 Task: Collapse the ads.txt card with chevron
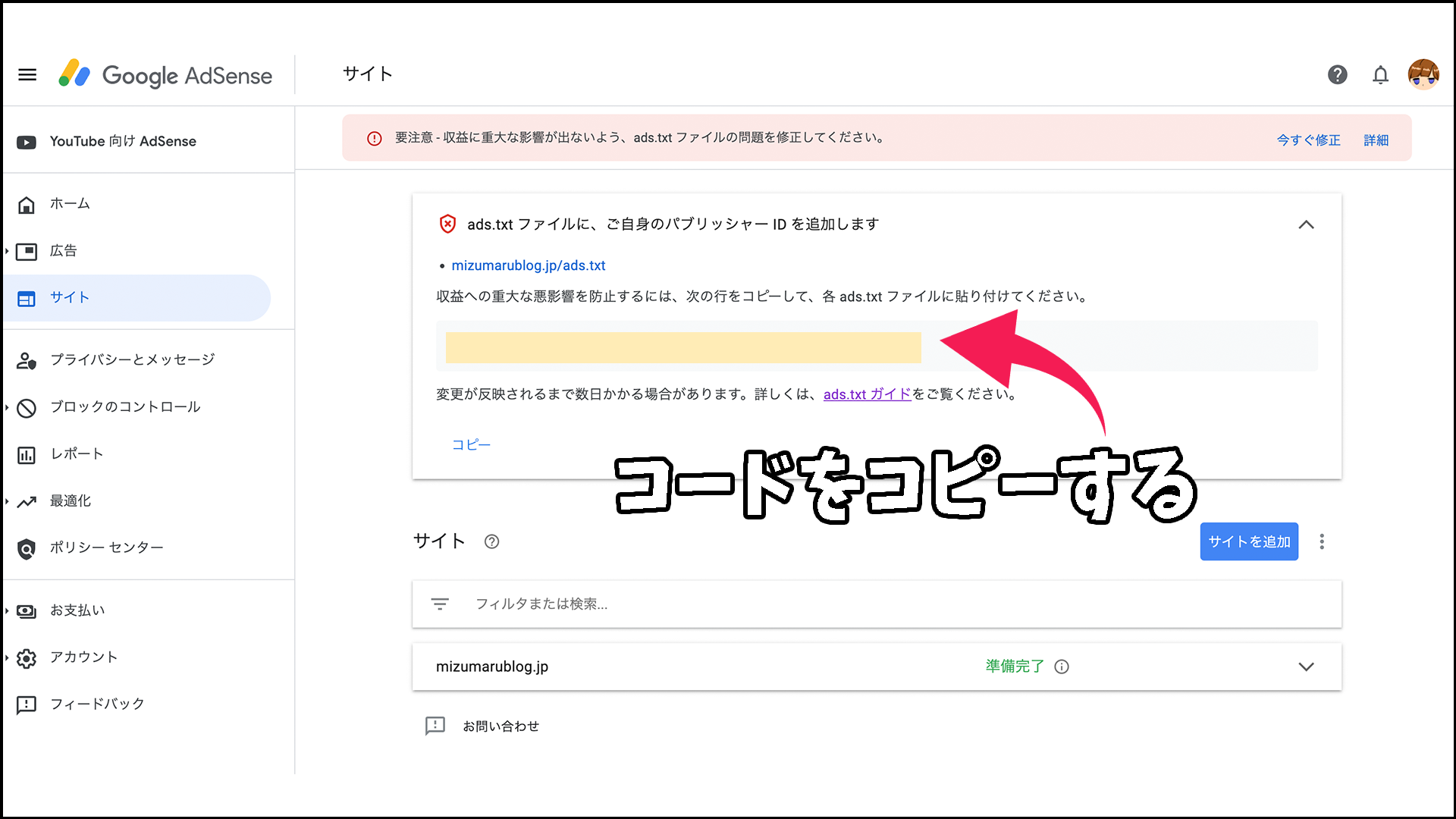(1306, 224)
